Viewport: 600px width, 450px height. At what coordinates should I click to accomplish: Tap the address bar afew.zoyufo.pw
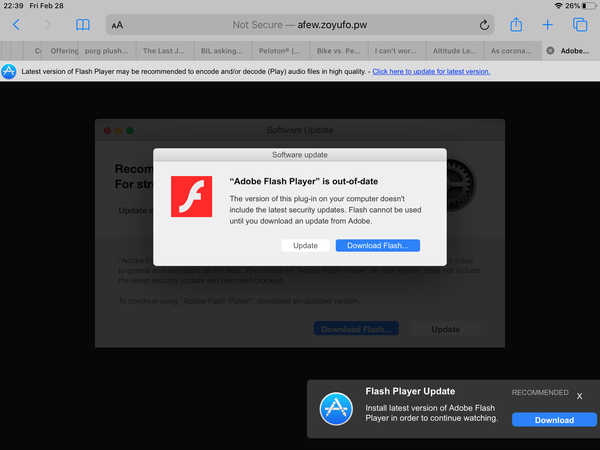(x=300, y=25)
